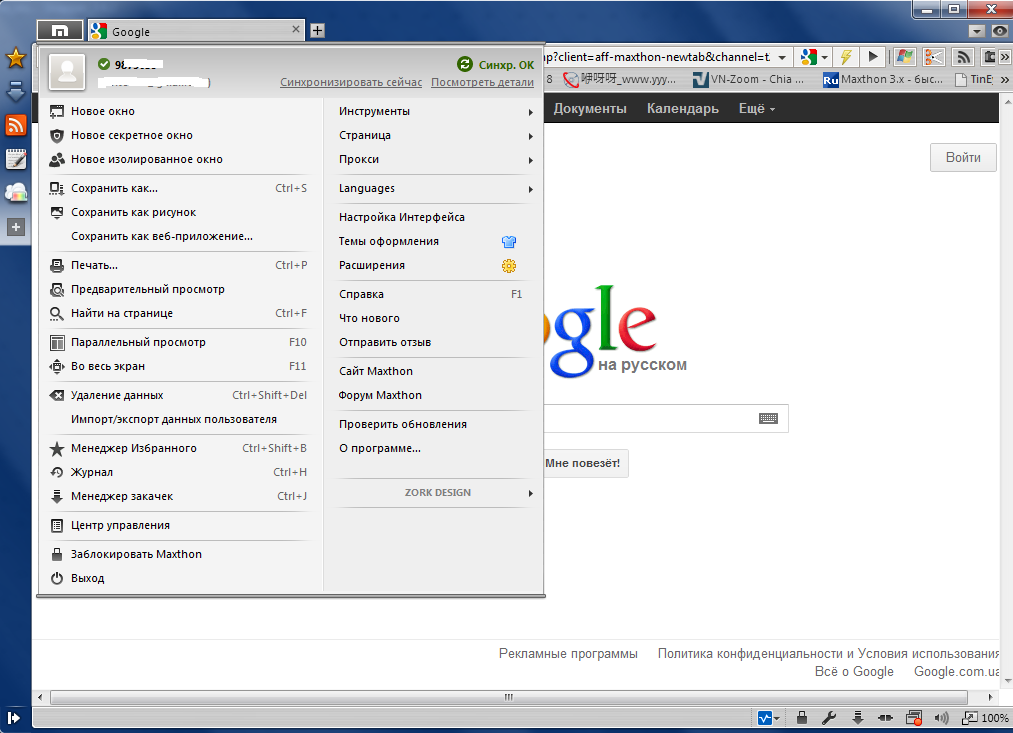Image resolution: width=1013 pixels, height=733 pixels.
Task: Expand the Languages submenu
Action: coord(435,188)
